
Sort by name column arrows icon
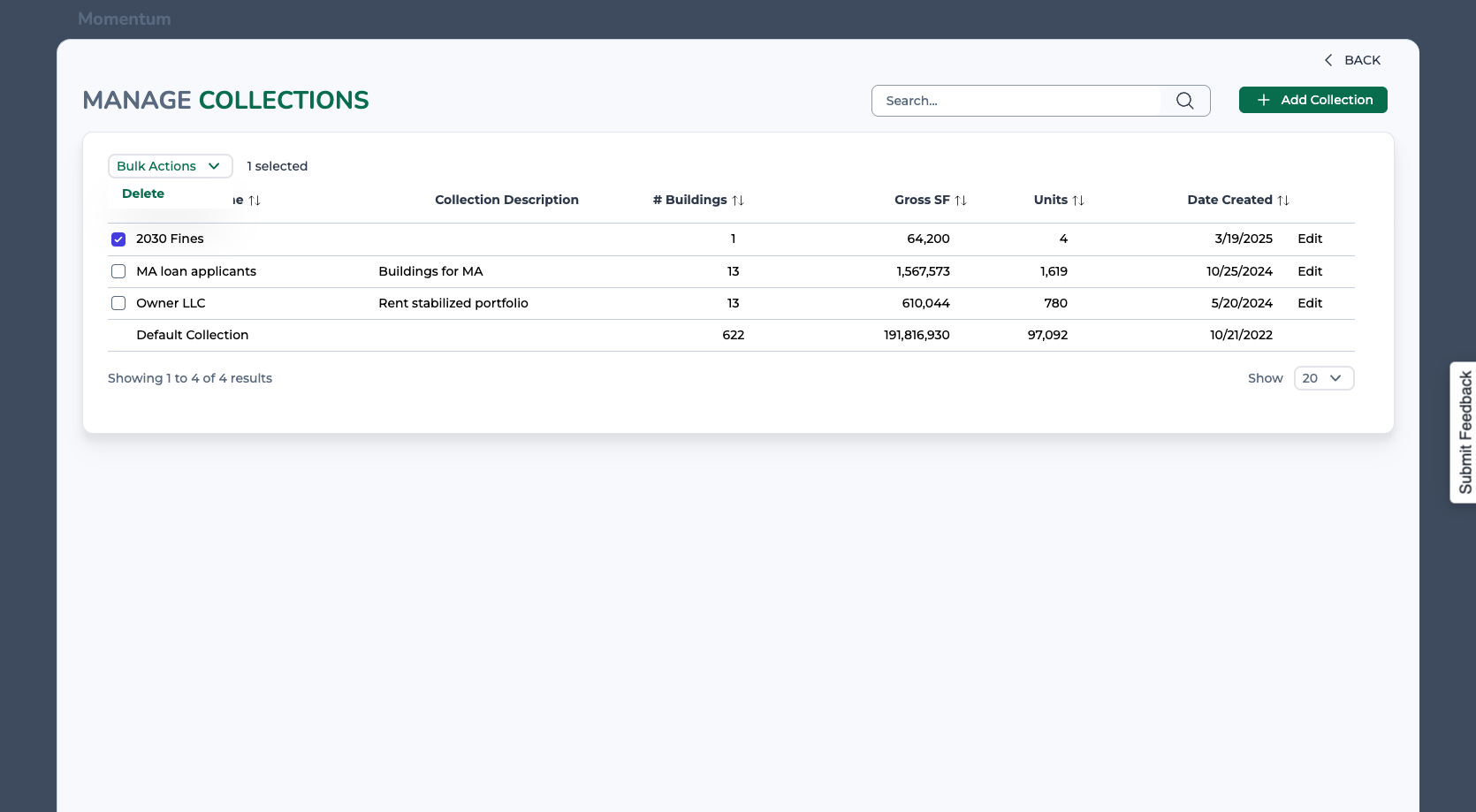tap(255, 201)
